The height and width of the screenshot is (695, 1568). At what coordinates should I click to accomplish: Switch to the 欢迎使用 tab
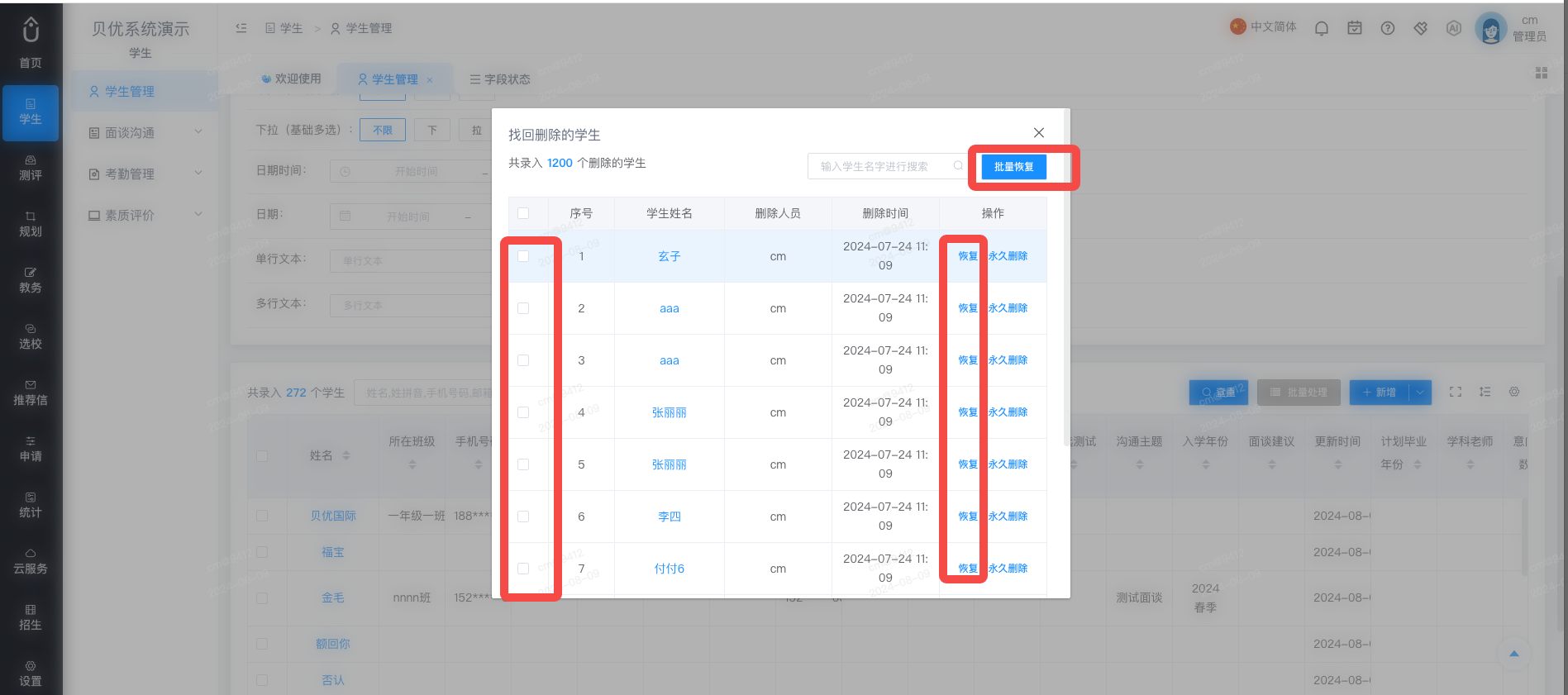point(291,79)
